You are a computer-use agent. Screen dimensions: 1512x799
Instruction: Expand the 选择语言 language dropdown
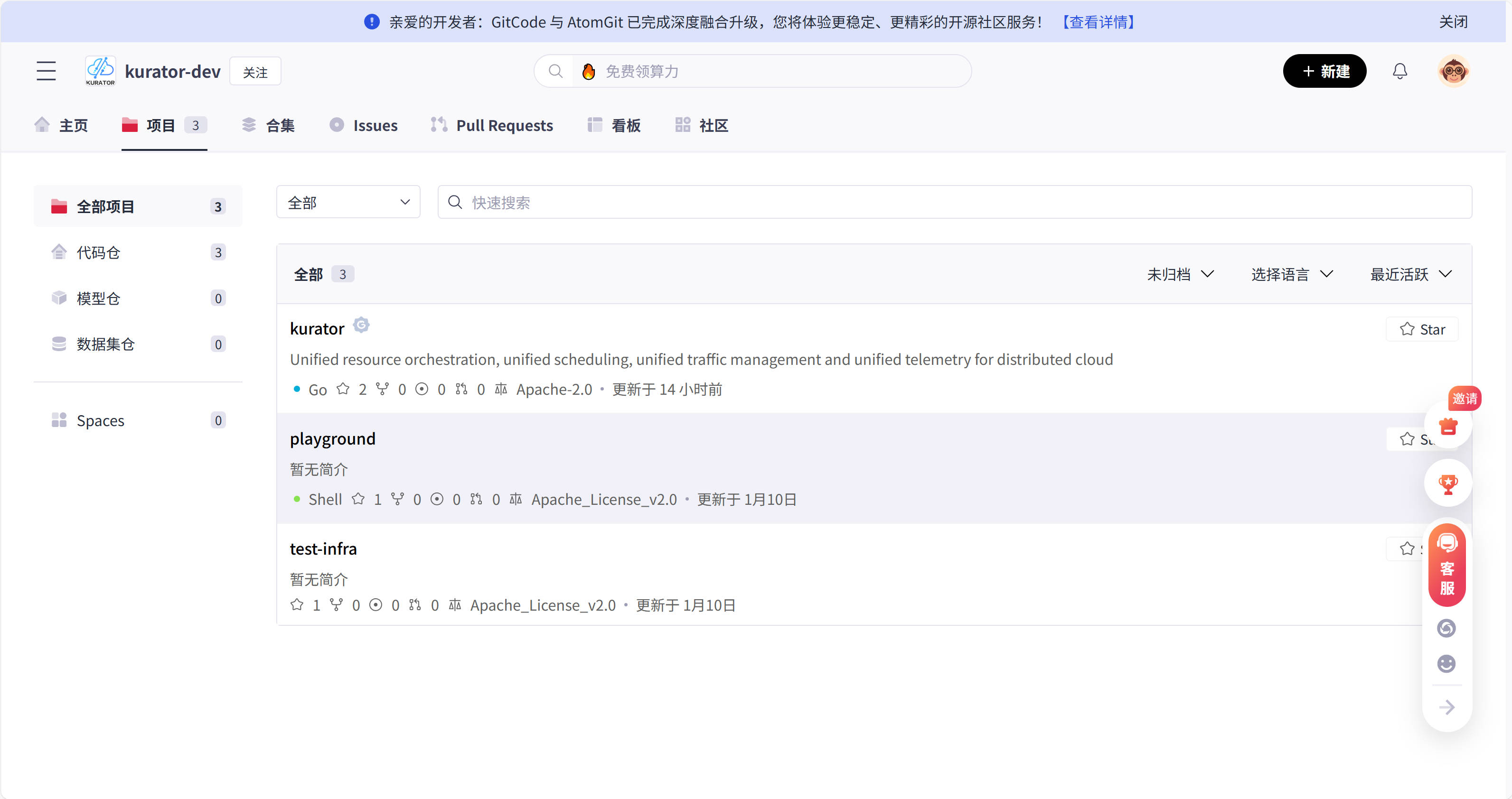[1291, 273]
